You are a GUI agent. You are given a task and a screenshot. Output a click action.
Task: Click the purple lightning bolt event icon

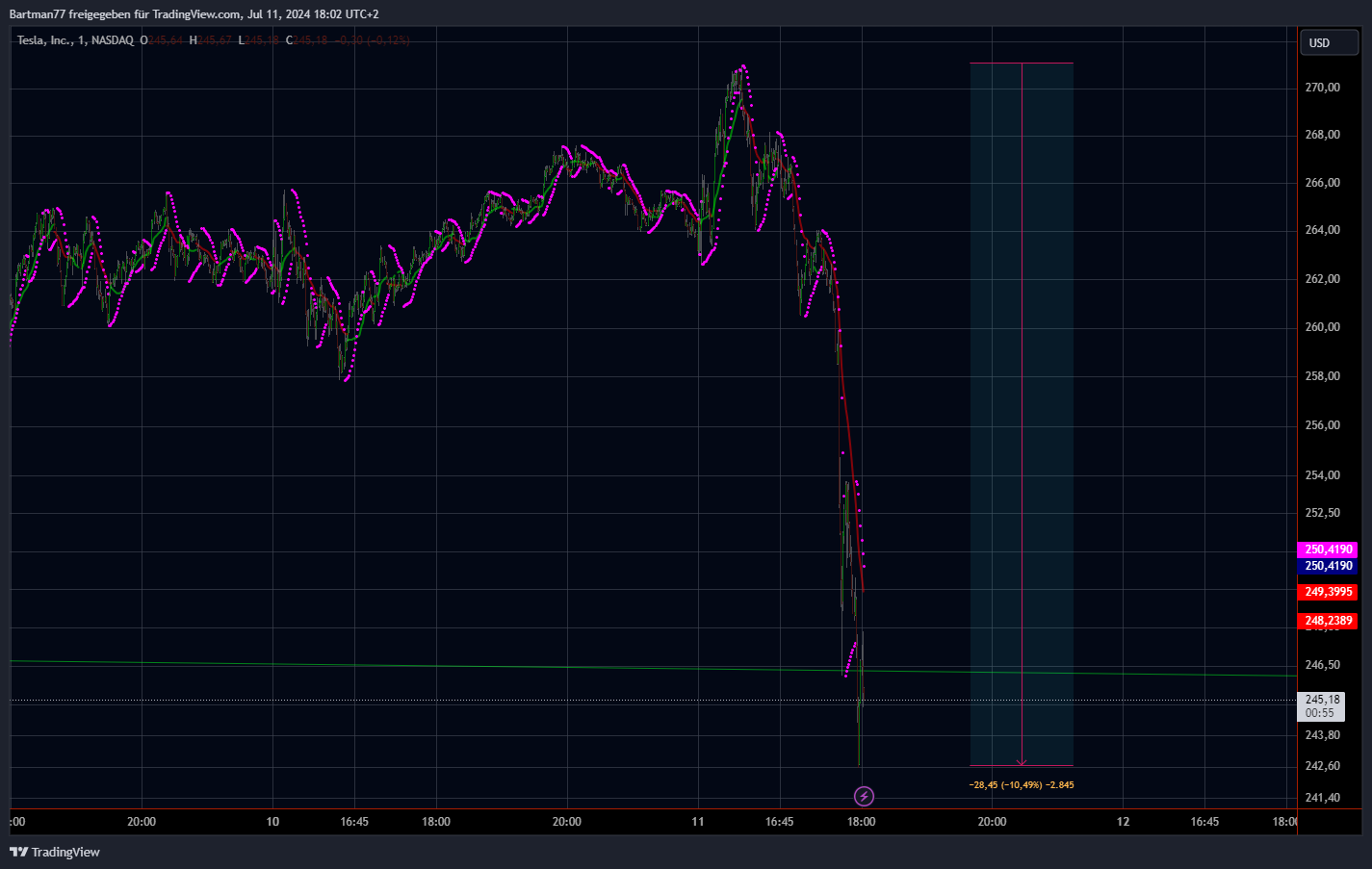click(865, 796)
